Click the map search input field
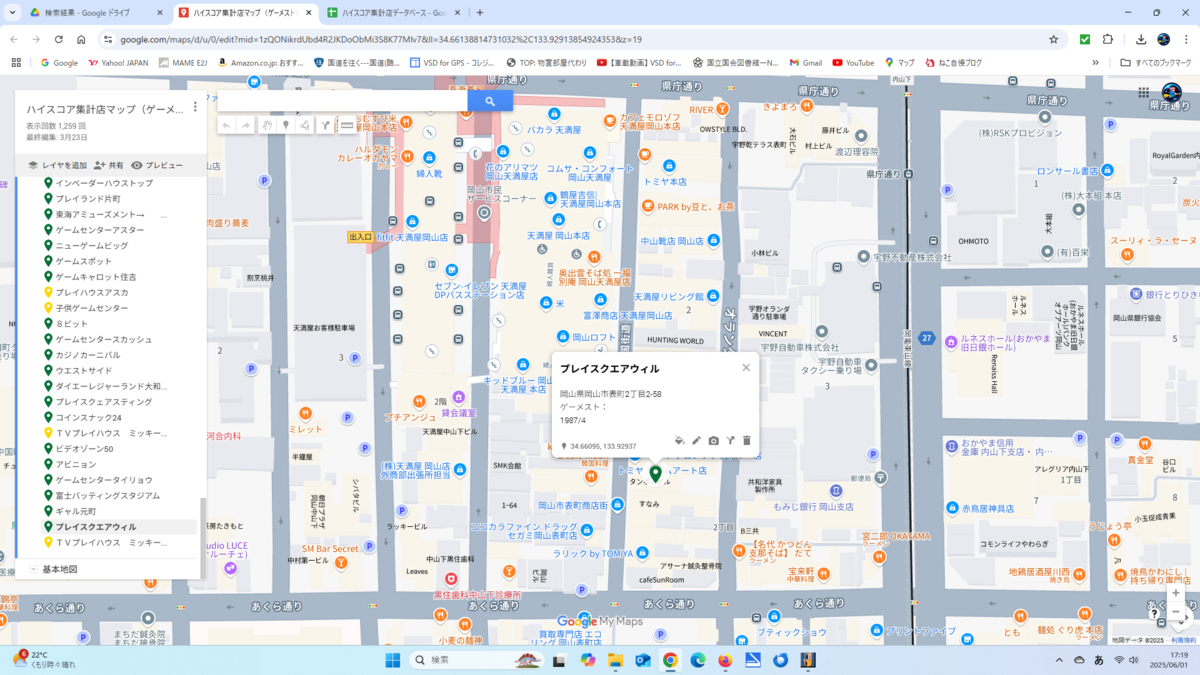Viewport: 1200px width, 675px height. tap(343, 101)
